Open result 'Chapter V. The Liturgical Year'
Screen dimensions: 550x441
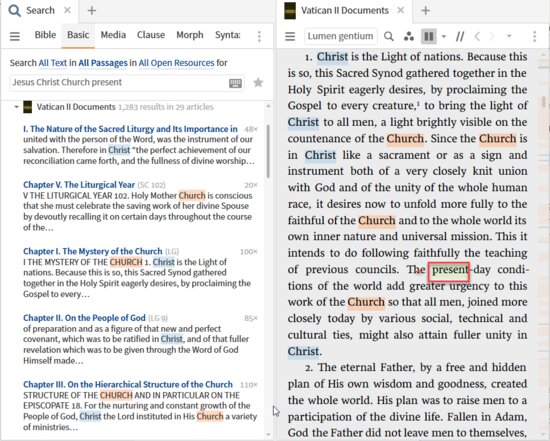pyautogui.click(x=79, y=185)
